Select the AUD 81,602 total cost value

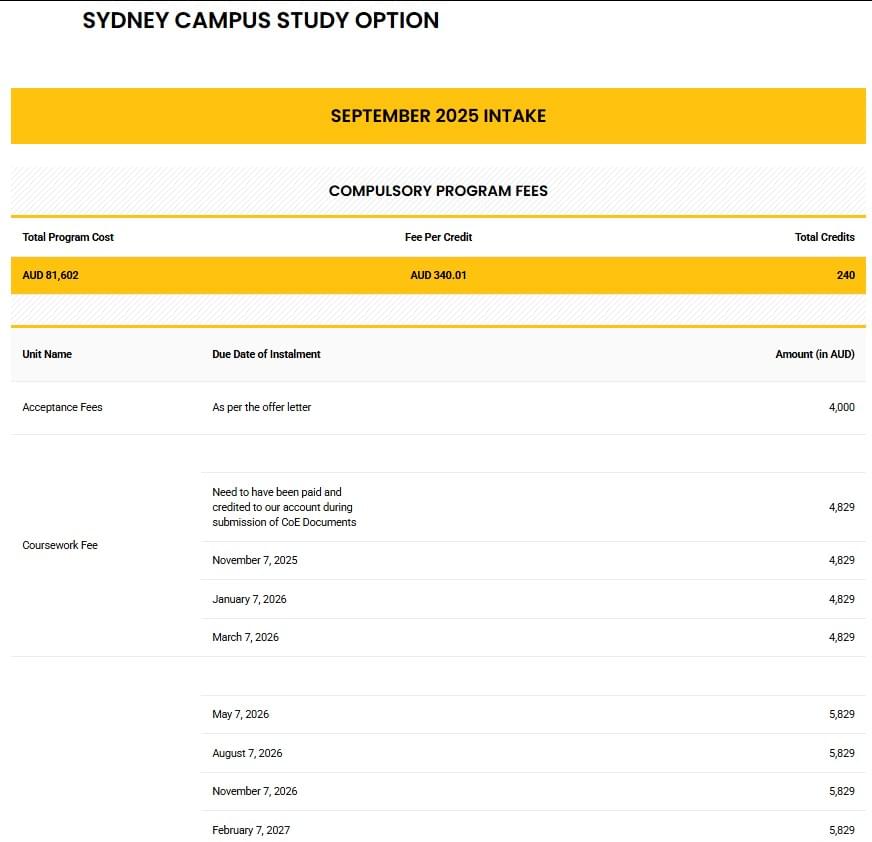coord(50,275)
